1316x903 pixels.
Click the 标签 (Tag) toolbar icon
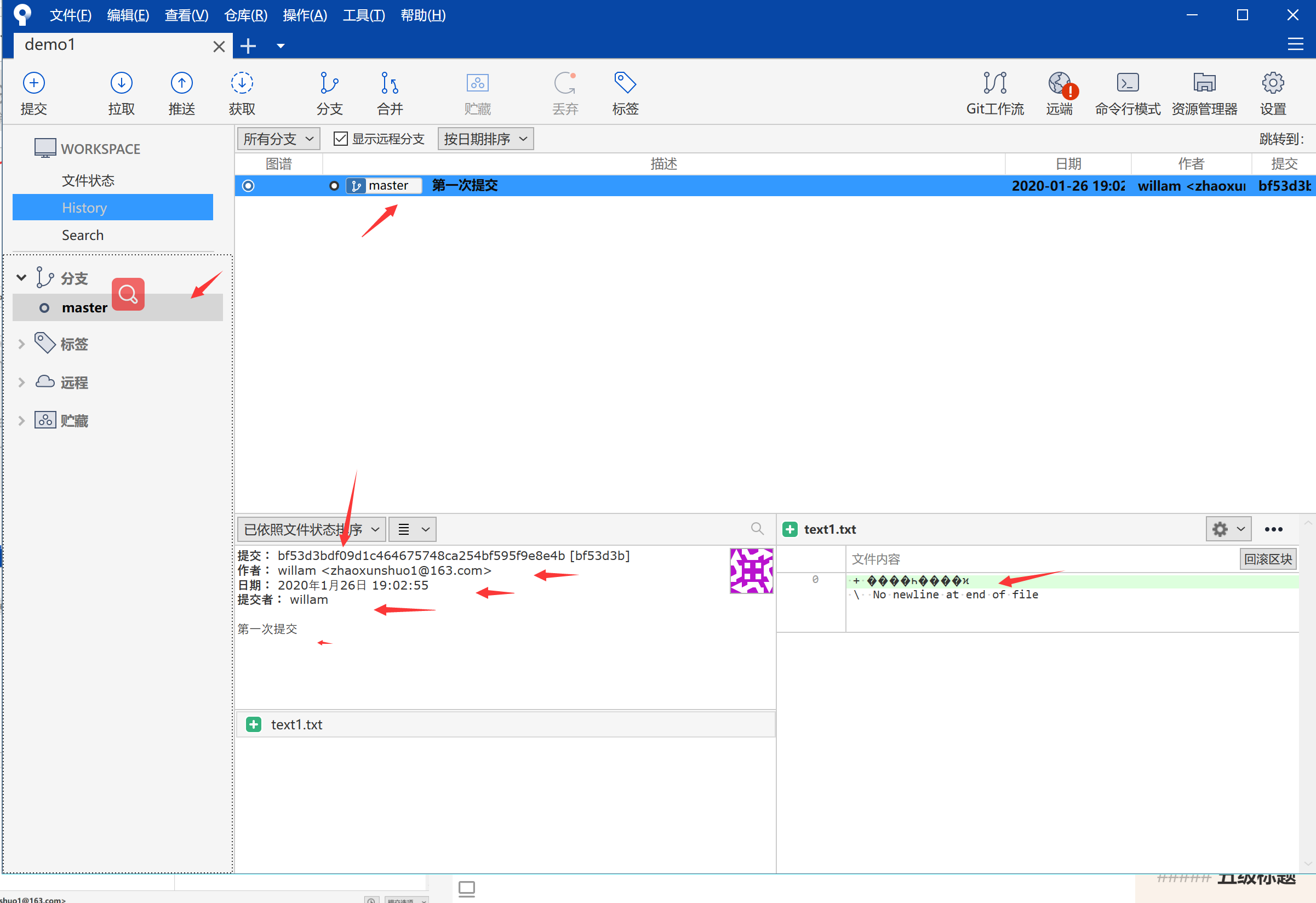point(625,84)
